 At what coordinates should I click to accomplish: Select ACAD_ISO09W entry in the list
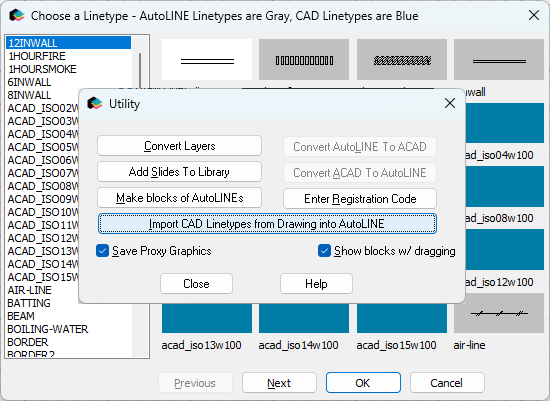pos(42,199)
